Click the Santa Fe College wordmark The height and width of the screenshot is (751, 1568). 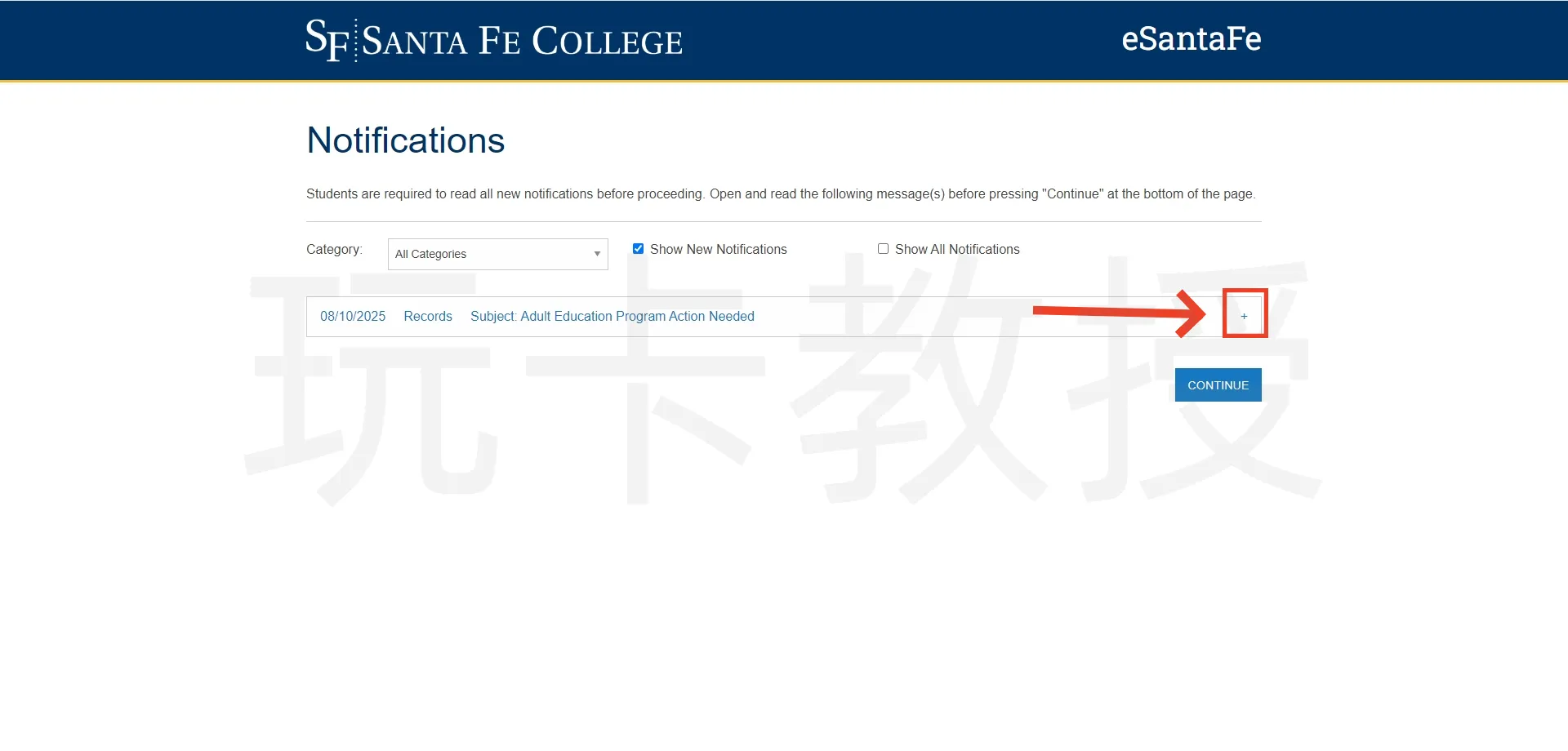(x=523, y=41)
